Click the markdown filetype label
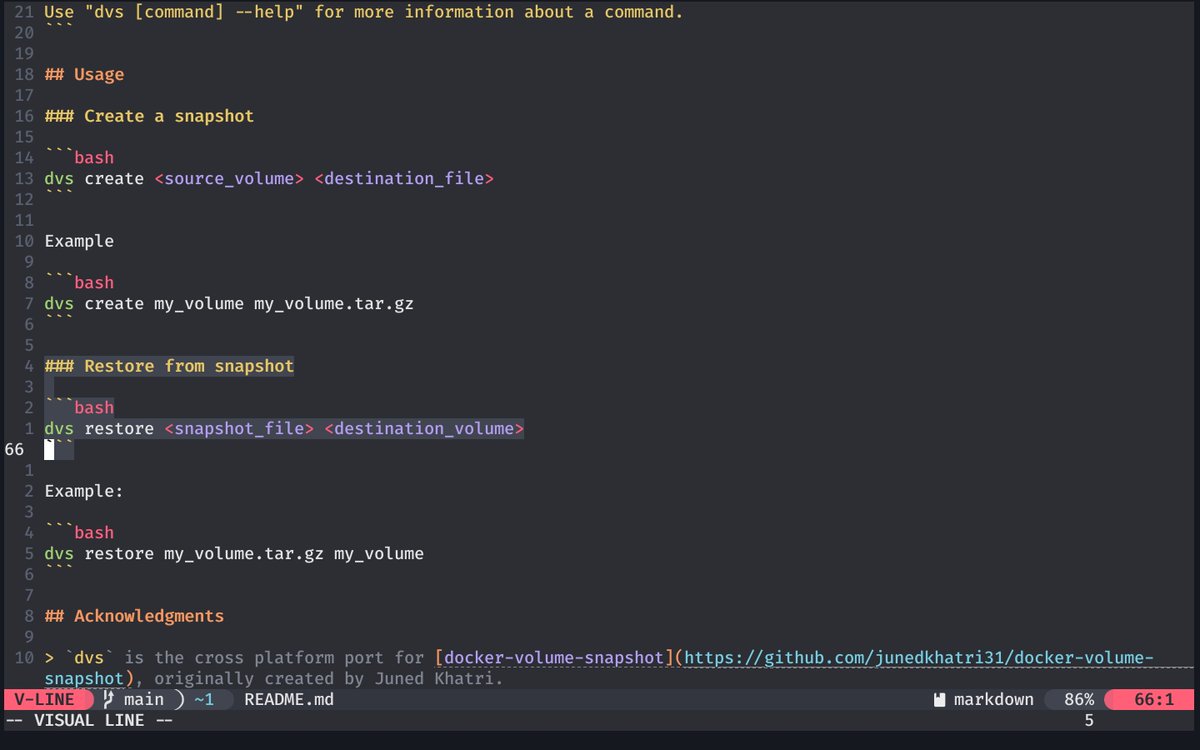The width and height of the screenshot is (1200, 750). tap(994, 700)
